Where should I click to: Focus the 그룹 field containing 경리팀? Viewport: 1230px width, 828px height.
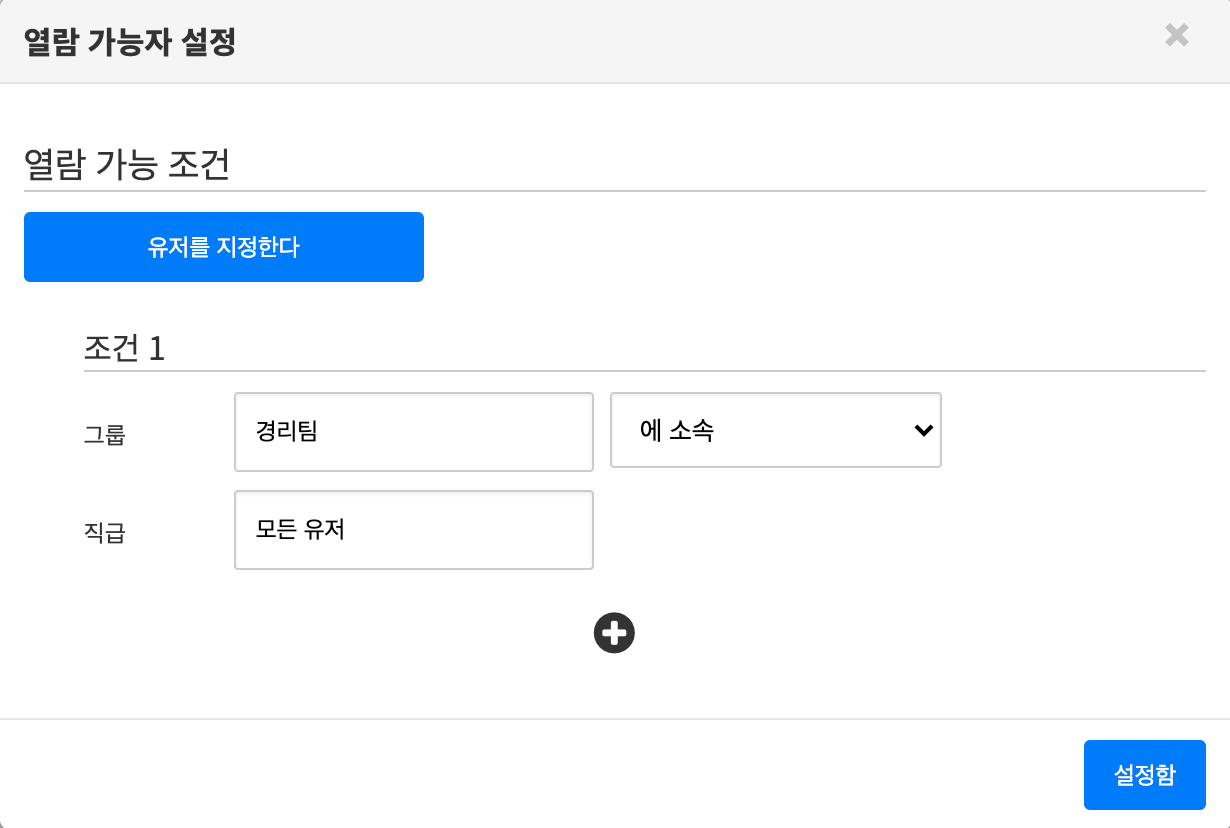pos(413,432)
